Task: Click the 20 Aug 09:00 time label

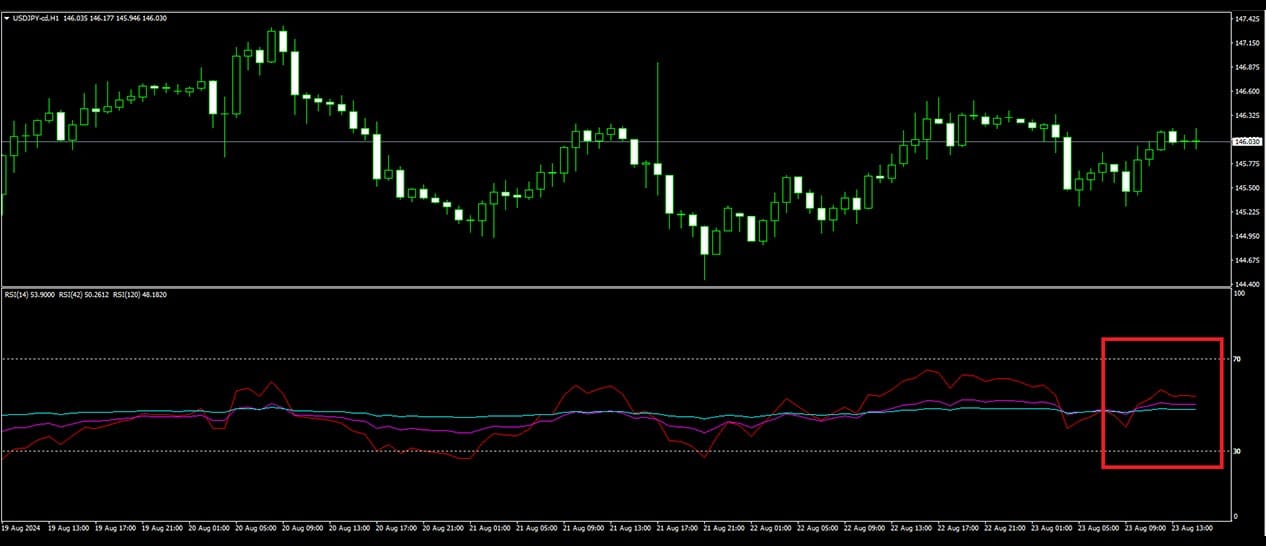Action: [x=301, y=526]
